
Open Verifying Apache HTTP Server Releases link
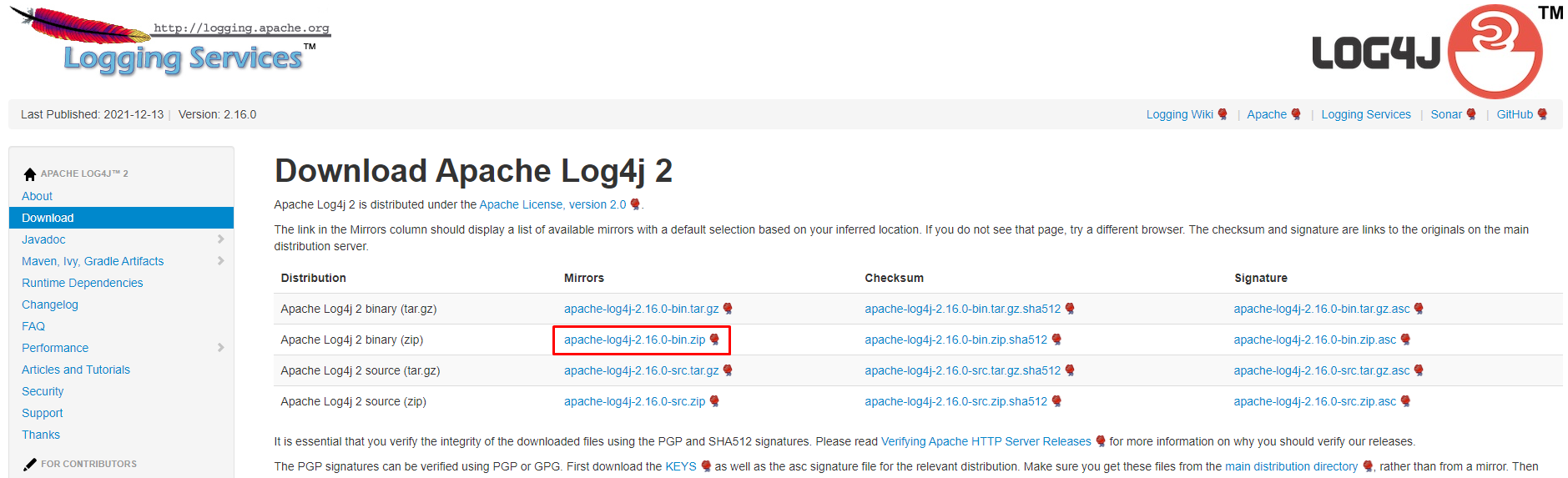click(986, 441)
